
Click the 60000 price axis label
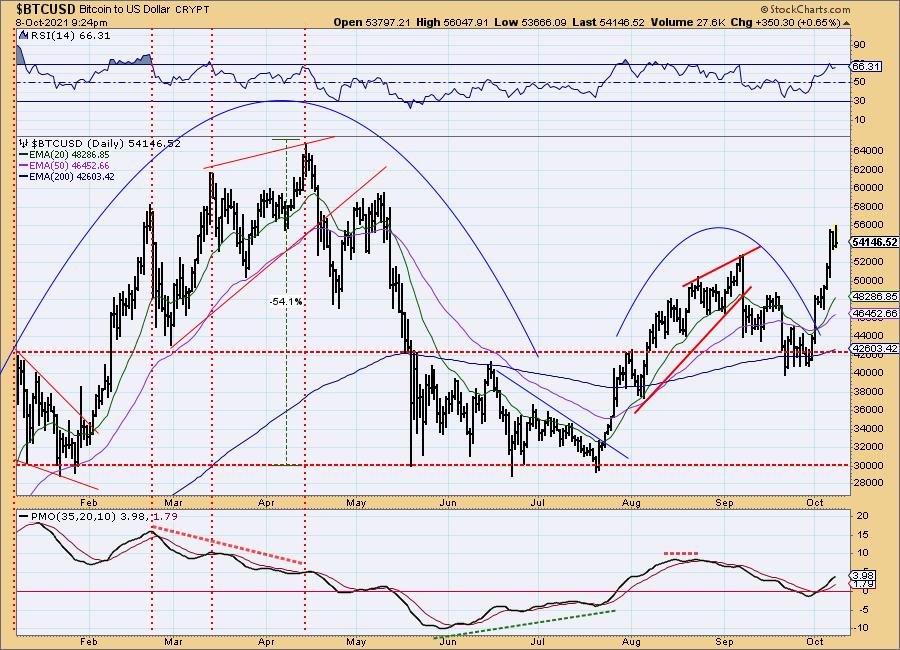point(868,188)
